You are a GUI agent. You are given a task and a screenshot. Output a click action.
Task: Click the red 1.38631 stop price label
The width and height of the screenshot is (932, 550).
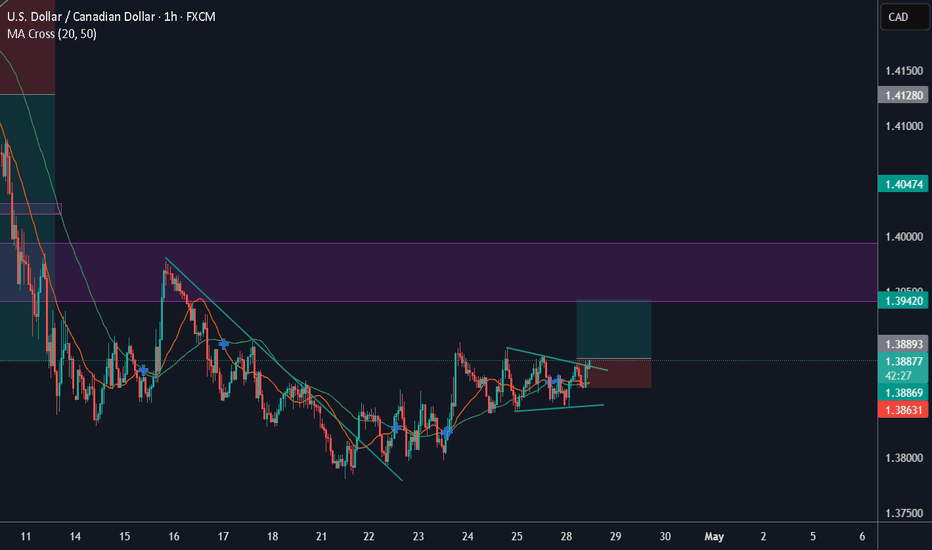[904, 410]
